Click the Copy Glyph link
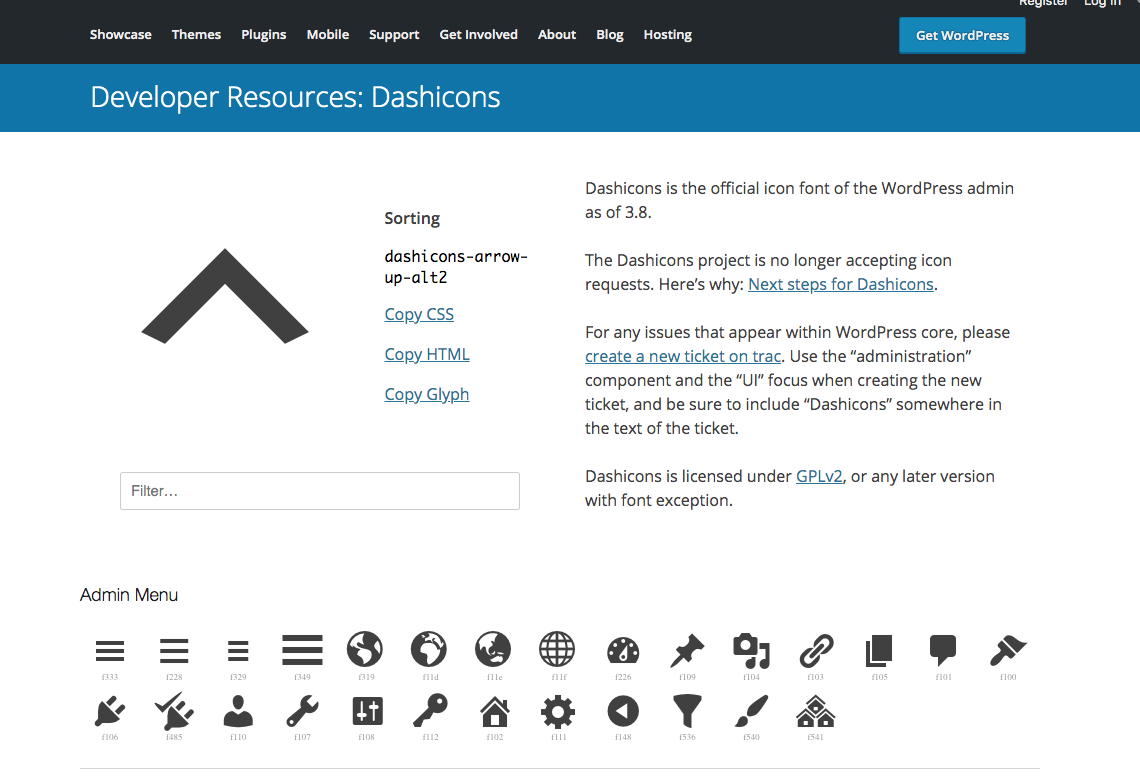This screenshot has height=777, width=1140. (427, 394)
